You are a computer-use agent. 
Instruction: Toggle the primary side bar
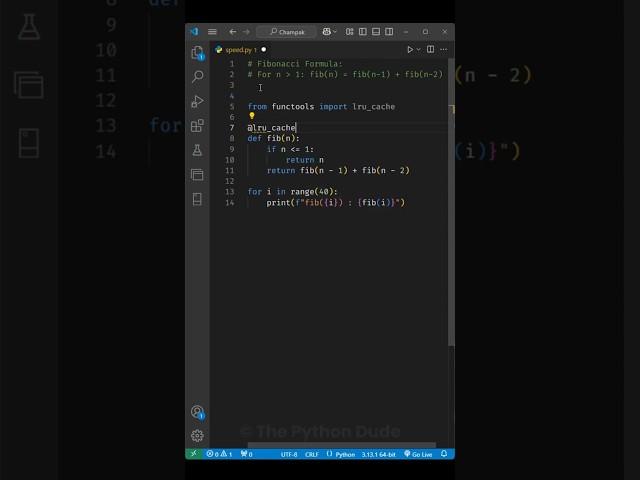point(362,31)
